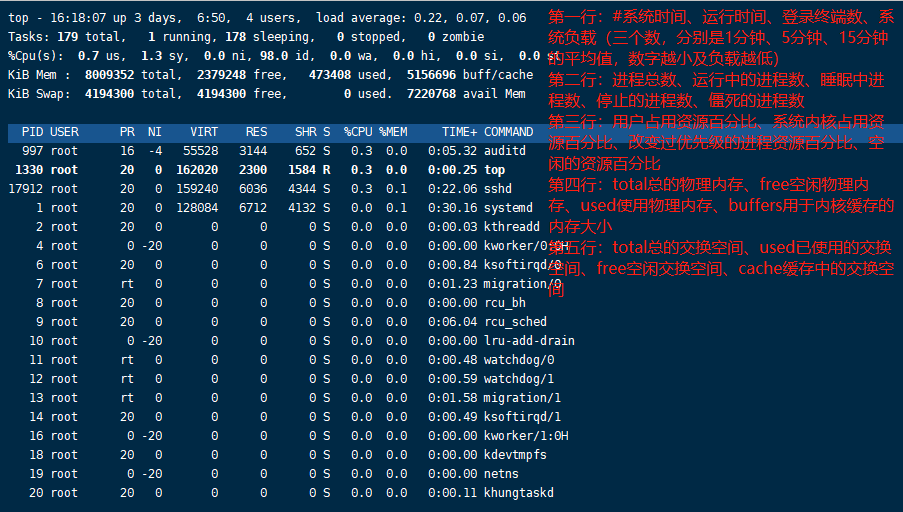Click the USER column header
This screenshot has width=903, height=512.
tap(64, 132)
